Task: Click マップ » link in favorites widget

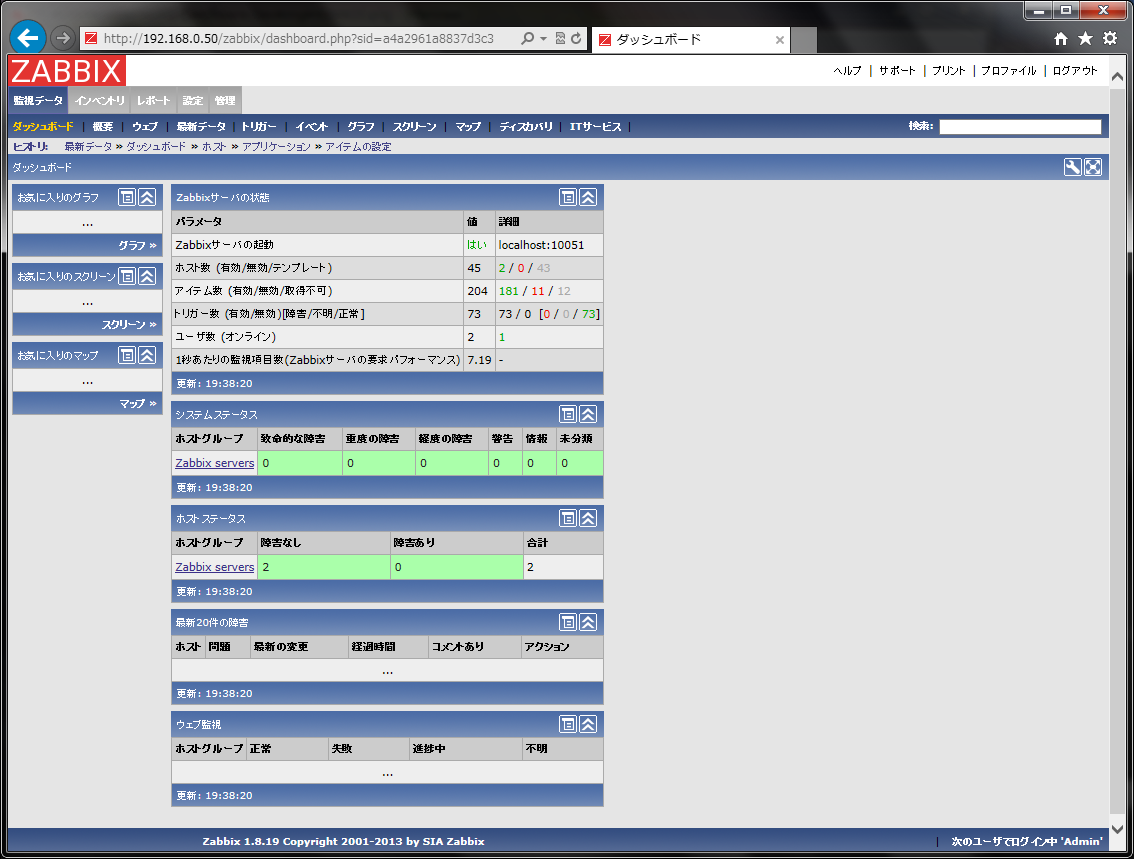Action: pos(138,403)
